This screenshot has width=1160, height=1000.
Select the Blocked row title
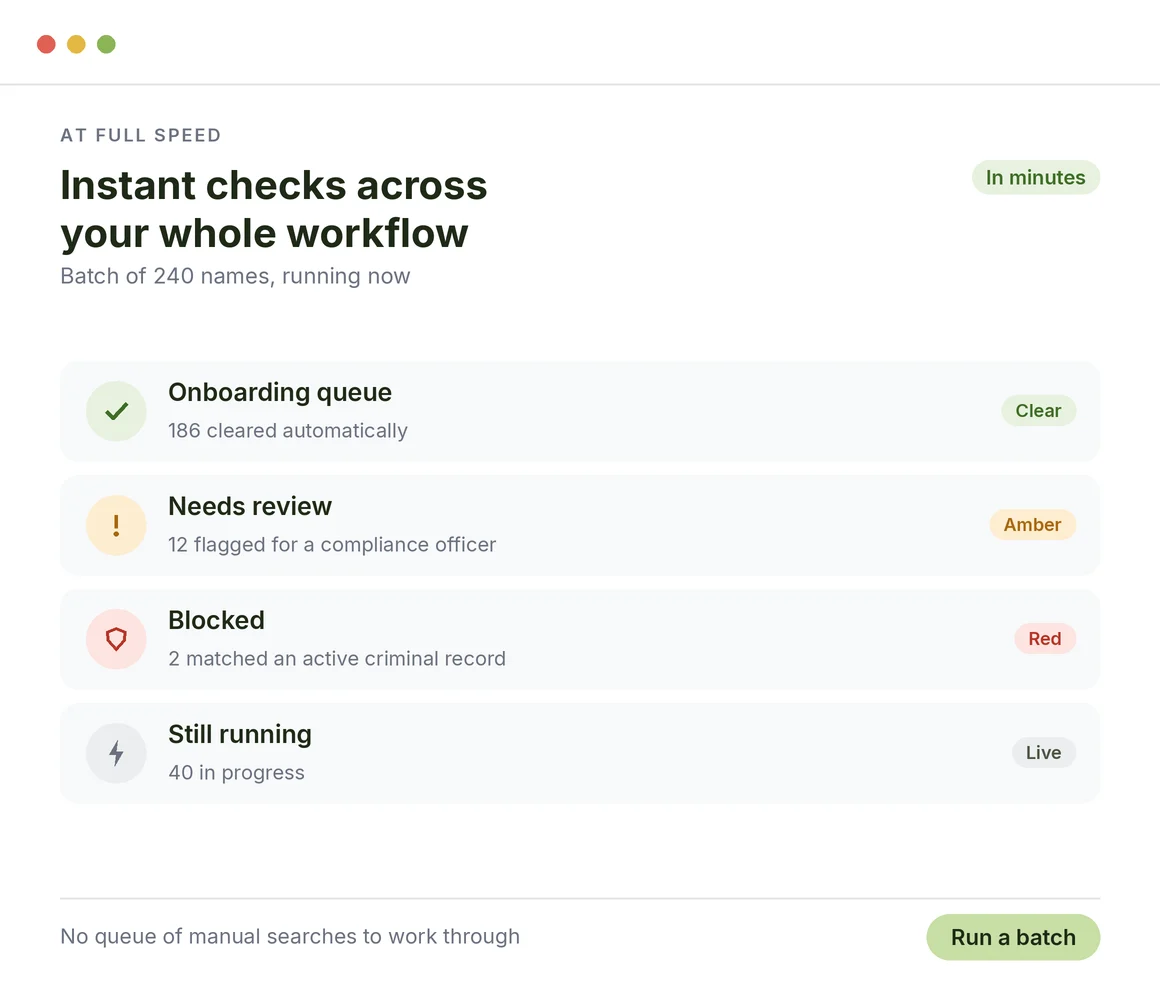(x=216, y=620)
